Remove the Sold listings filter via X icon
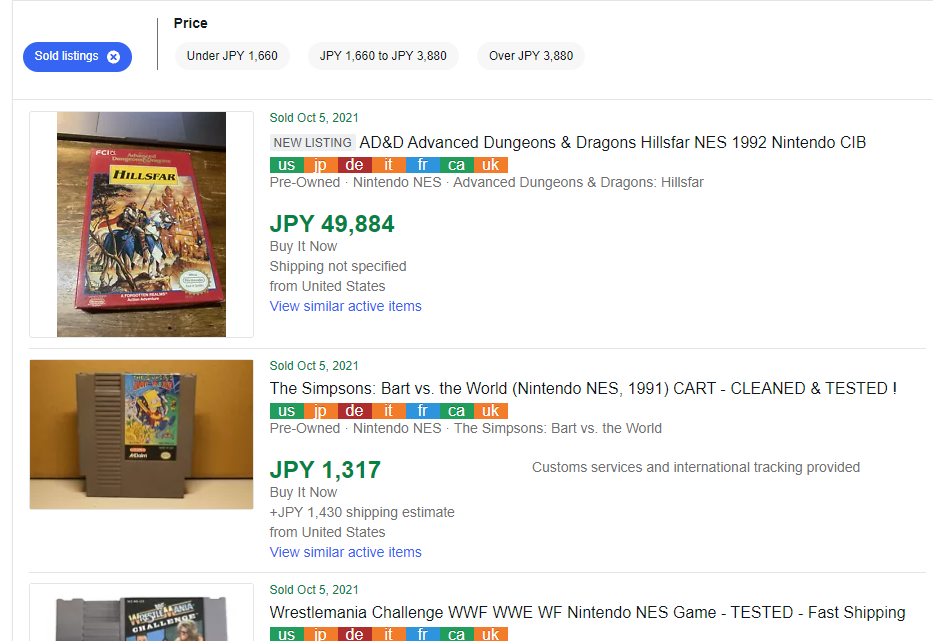 113,57
